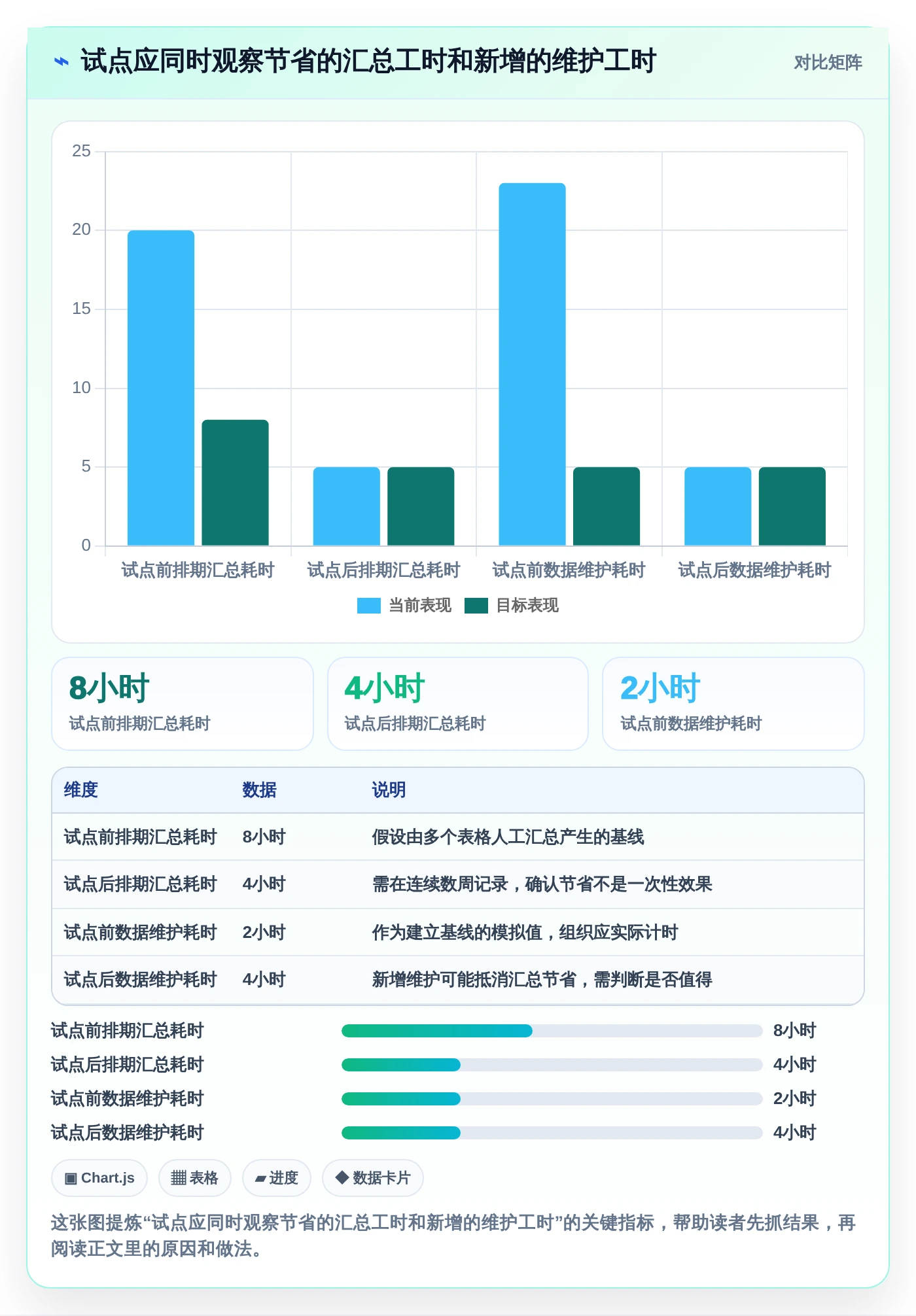This screenshot has width=916, height=1316.
Task: Click the 8小时 progress bar
Action: [x=552, y=1031]
